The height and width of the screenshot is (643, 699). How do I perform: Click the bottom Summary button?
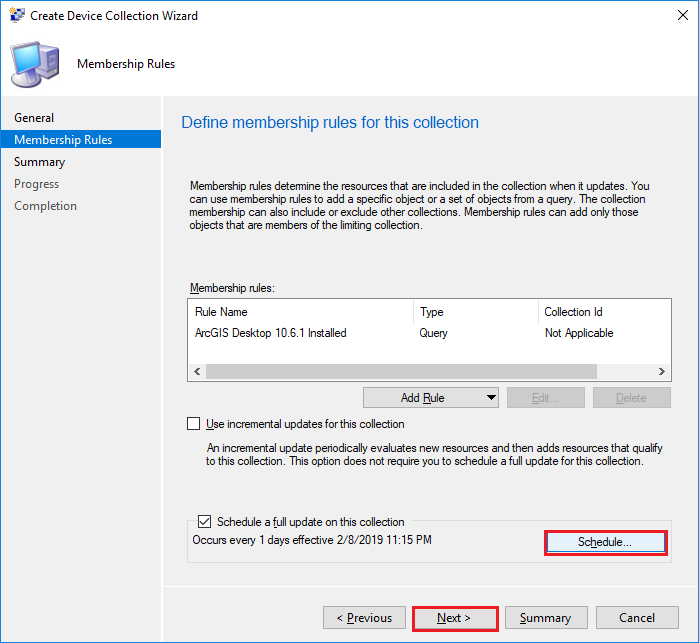pos(546,618)
